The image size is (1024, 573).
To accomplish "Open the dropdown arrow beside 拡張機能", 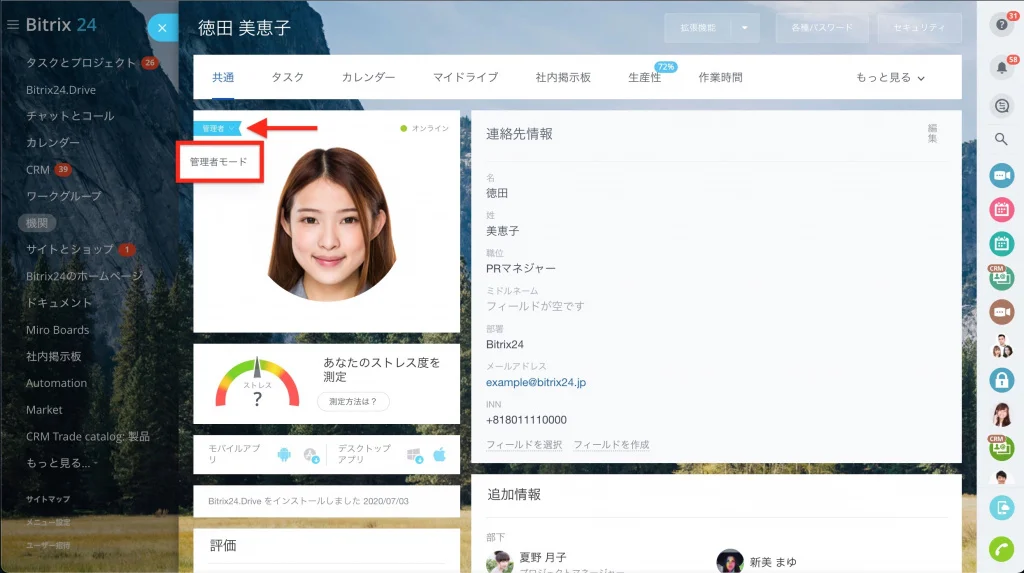I will click(744, 27).
